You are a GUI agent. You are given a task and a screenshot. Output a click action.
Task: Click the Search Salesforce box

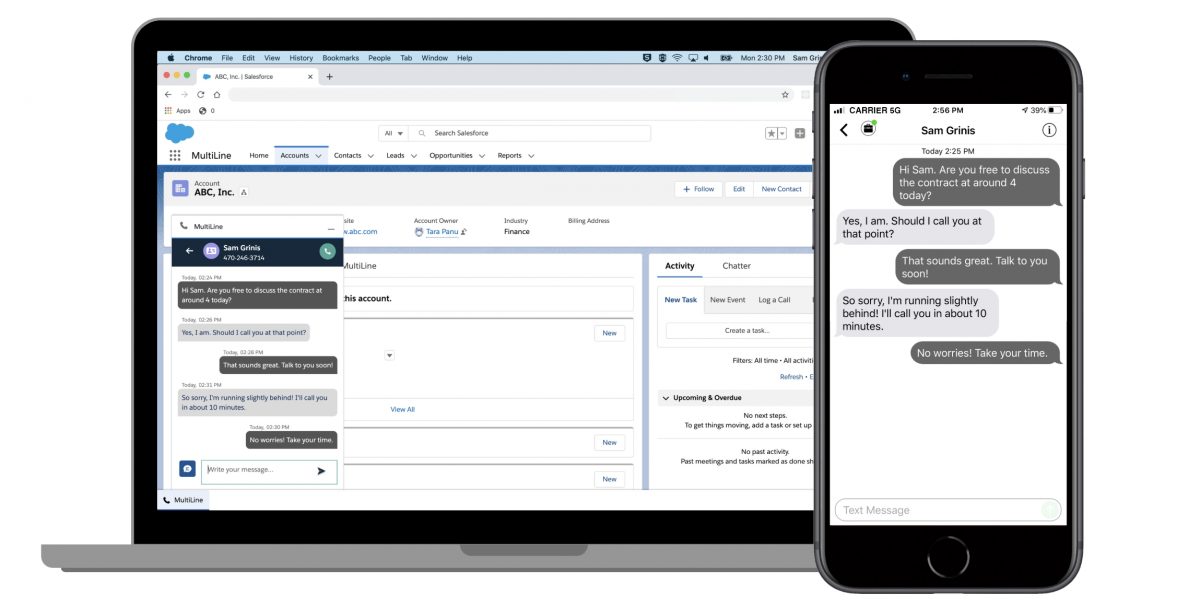pos(530,133)
